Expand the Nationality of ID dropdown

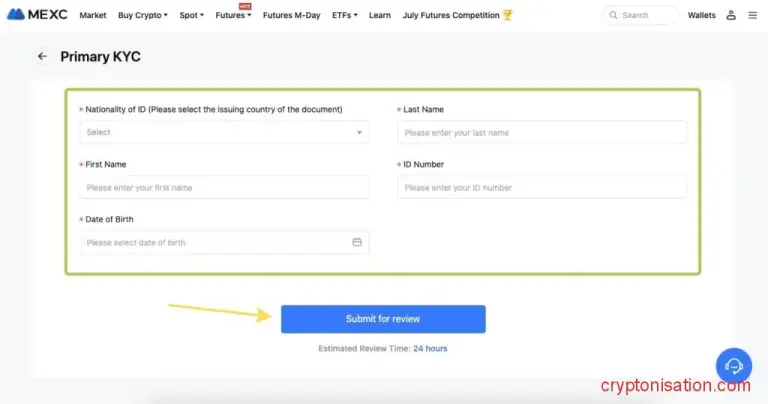point(224,132)
